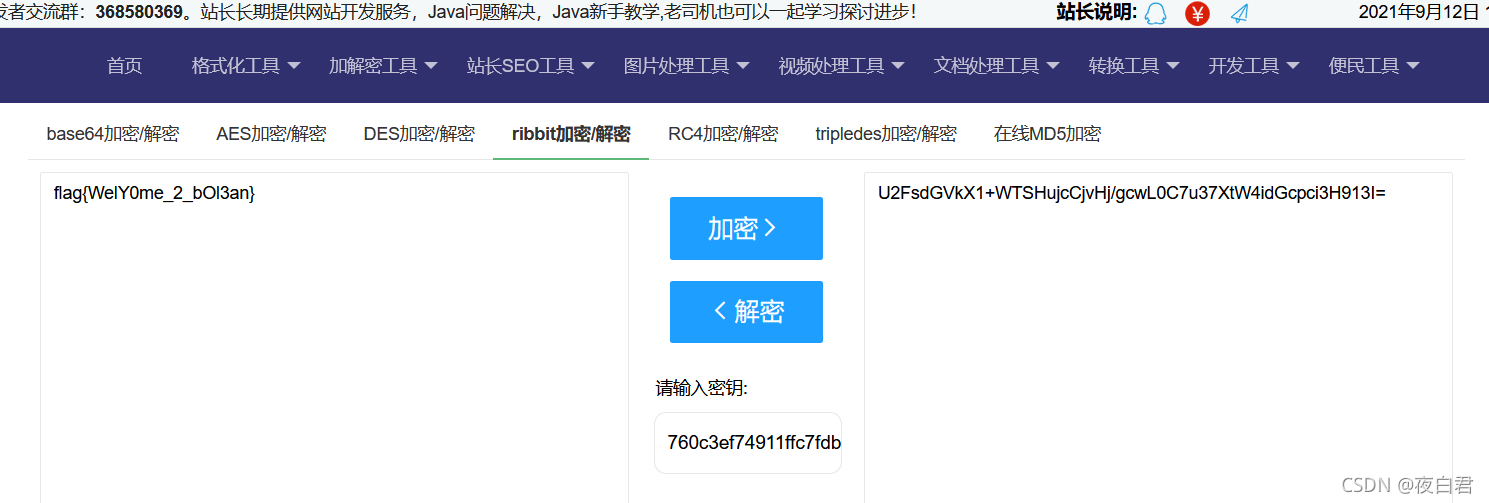Image resolution: width=1489 pixels, height=503 pixels.
Task: Expand the 便民工具 dropdown menu
Action: point(1374,66)
